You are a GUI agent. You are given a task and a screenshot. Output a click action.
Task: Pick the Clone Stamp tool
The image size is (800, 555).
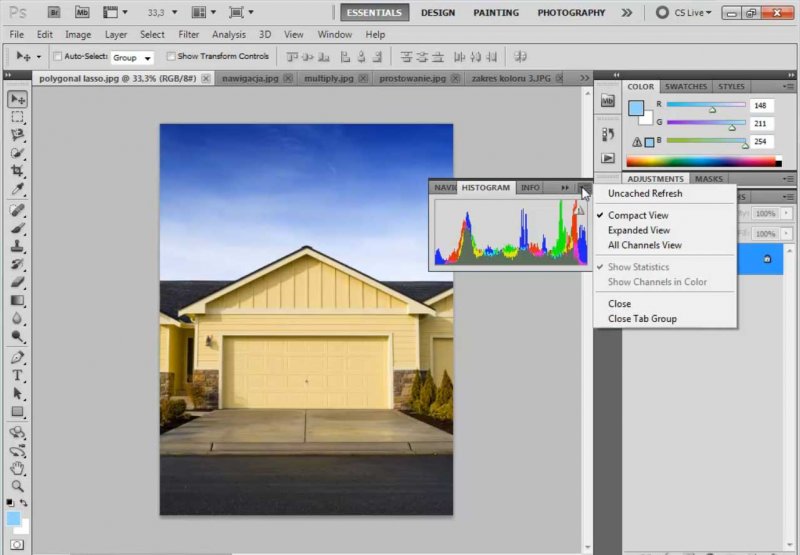pos(18,246)
